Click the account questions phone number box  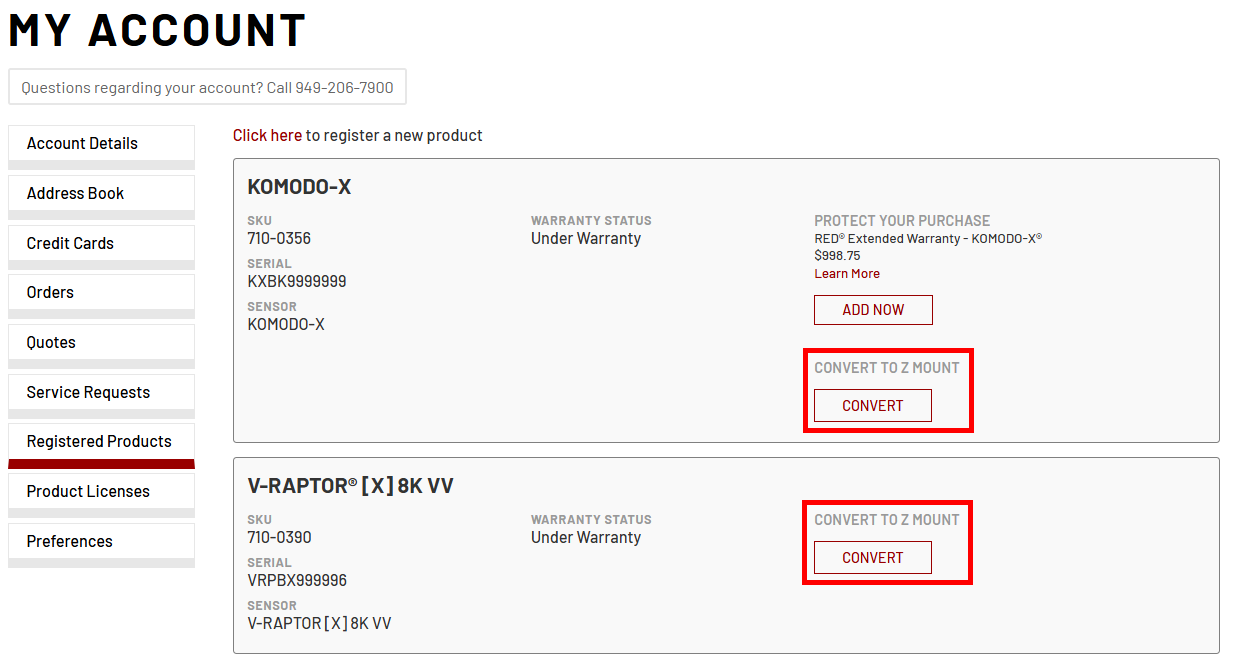coord(207,87)
